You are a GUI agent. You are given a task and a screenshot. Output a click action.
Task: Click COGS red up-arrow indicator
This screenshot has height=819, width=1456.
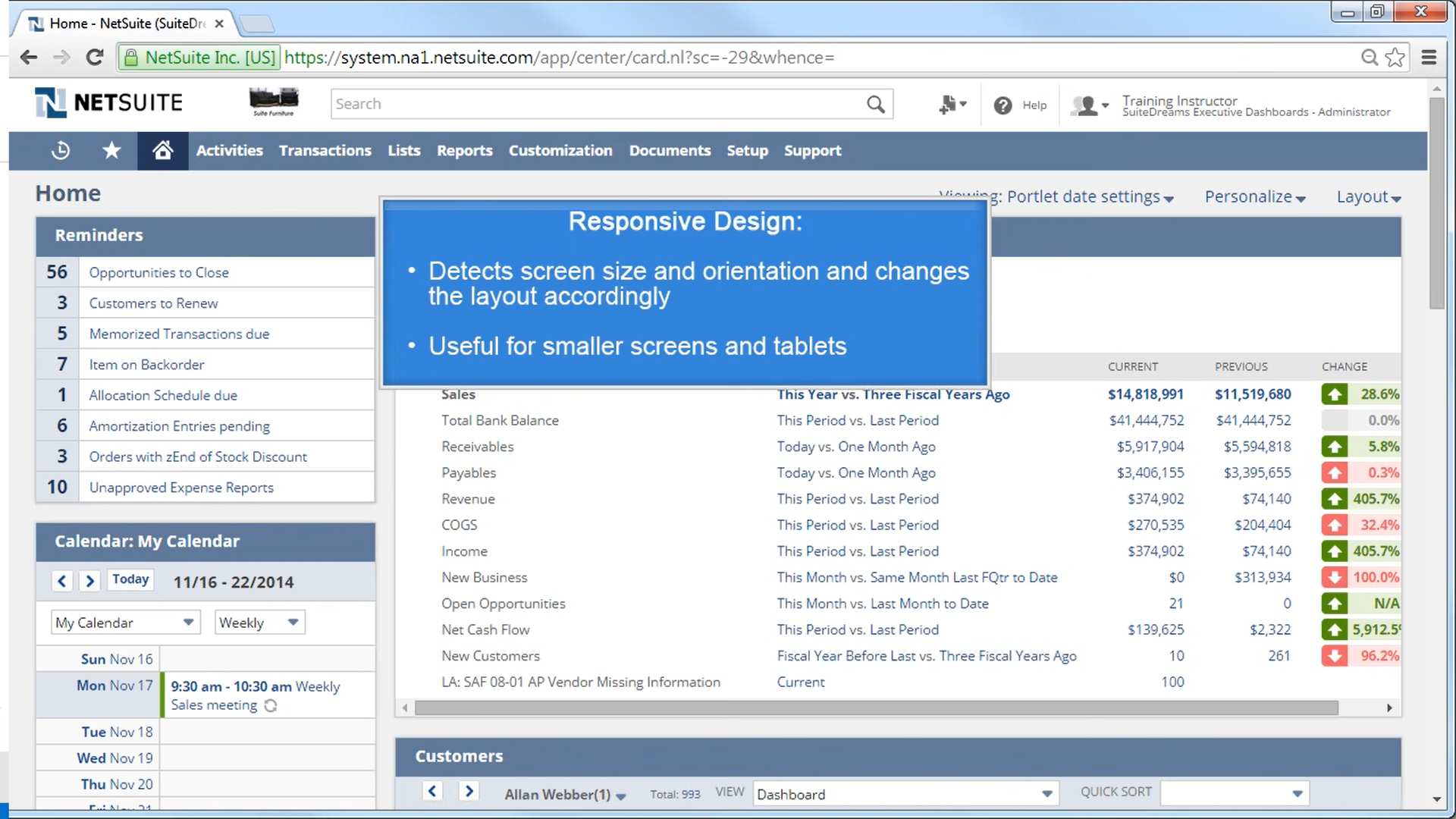[1335, 525]
